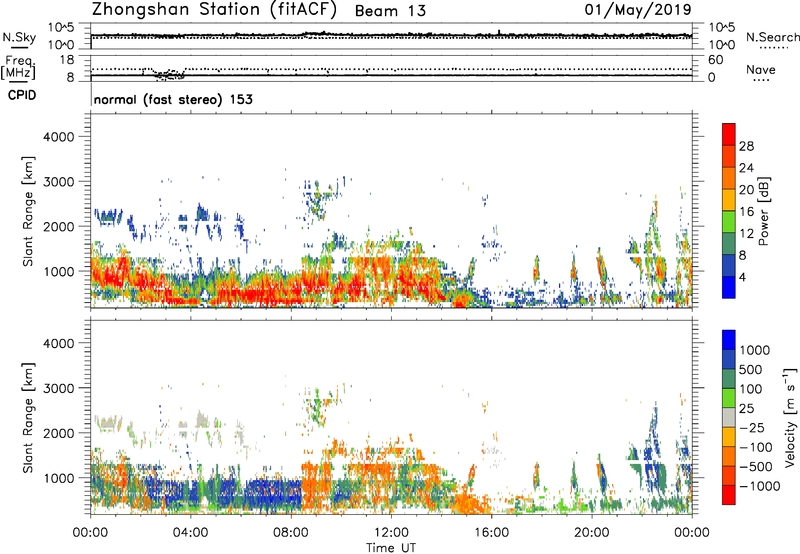Click the "10^0" tick next to the N.Sky label

61,45
